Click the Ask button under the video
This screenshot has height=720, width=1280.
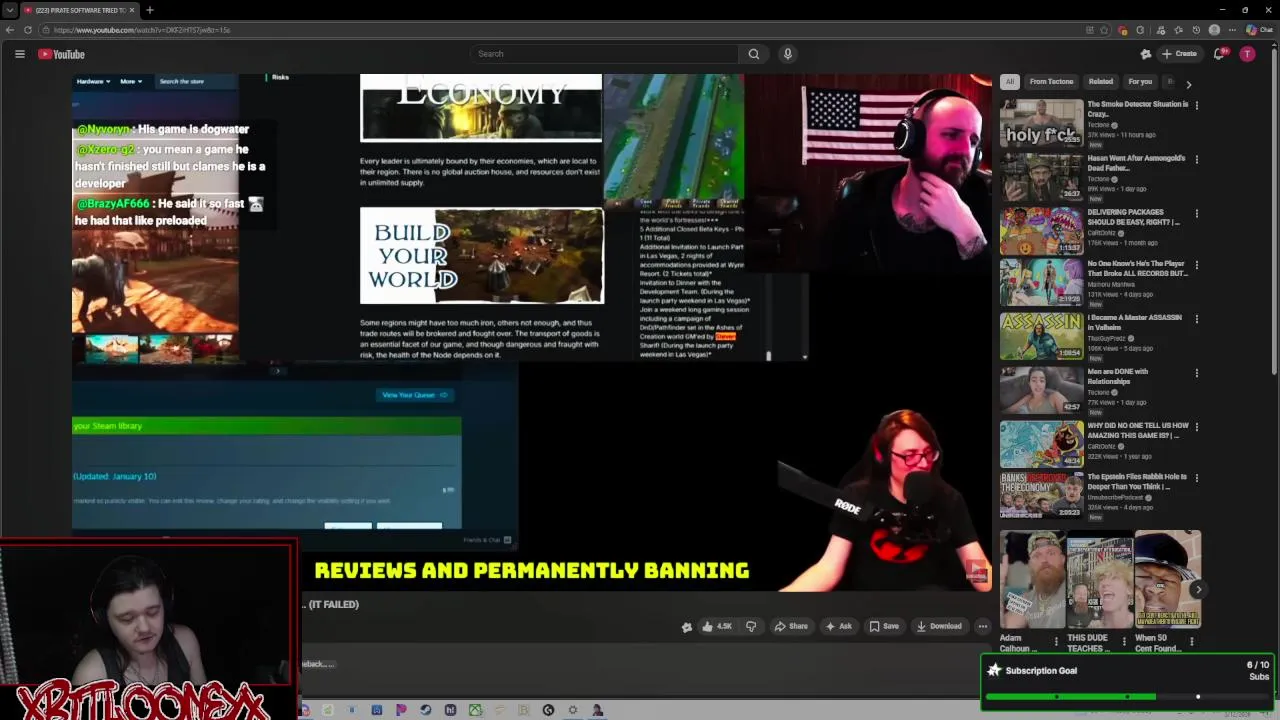838,626
